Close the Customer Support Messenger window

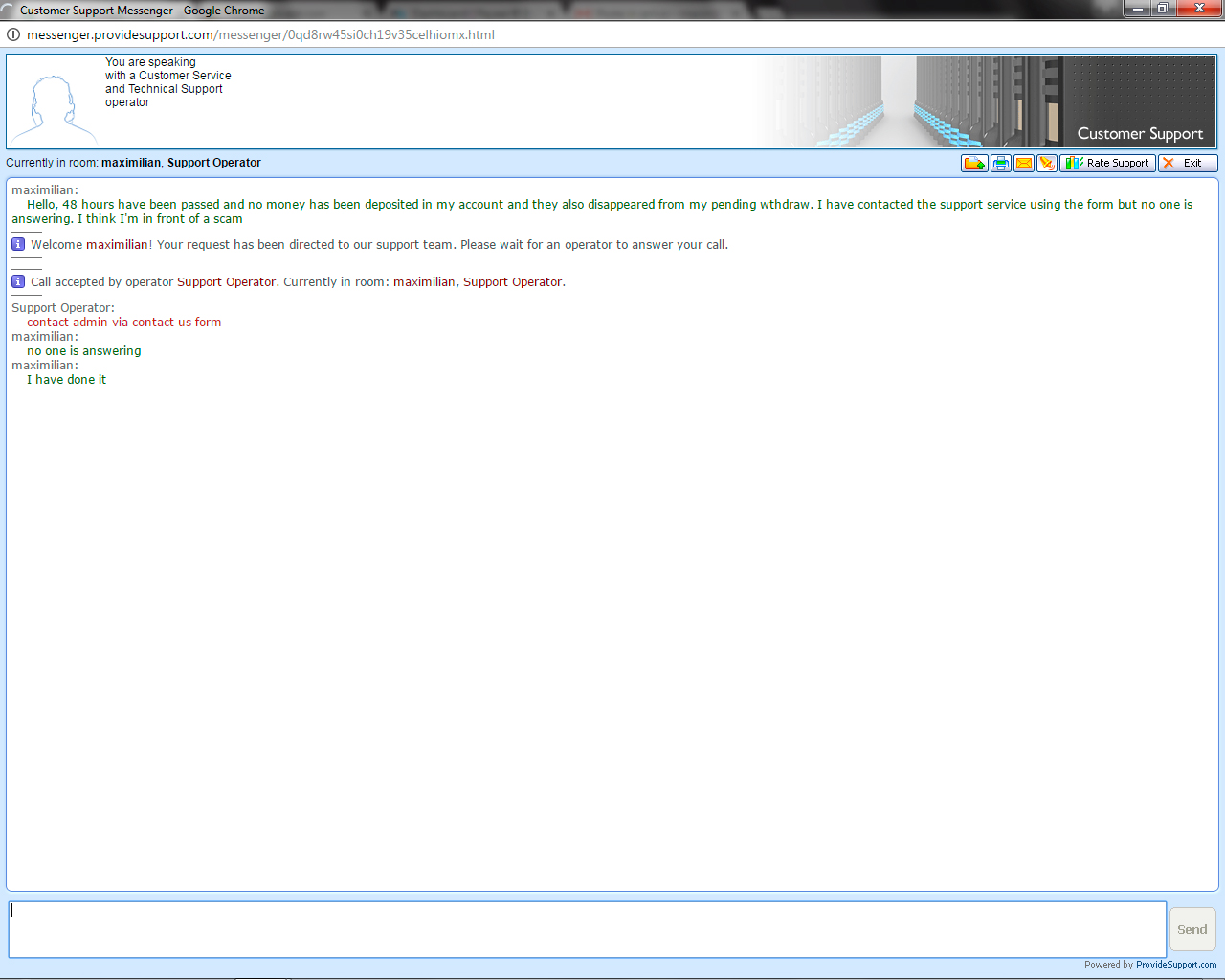(x=1198, y=9)
